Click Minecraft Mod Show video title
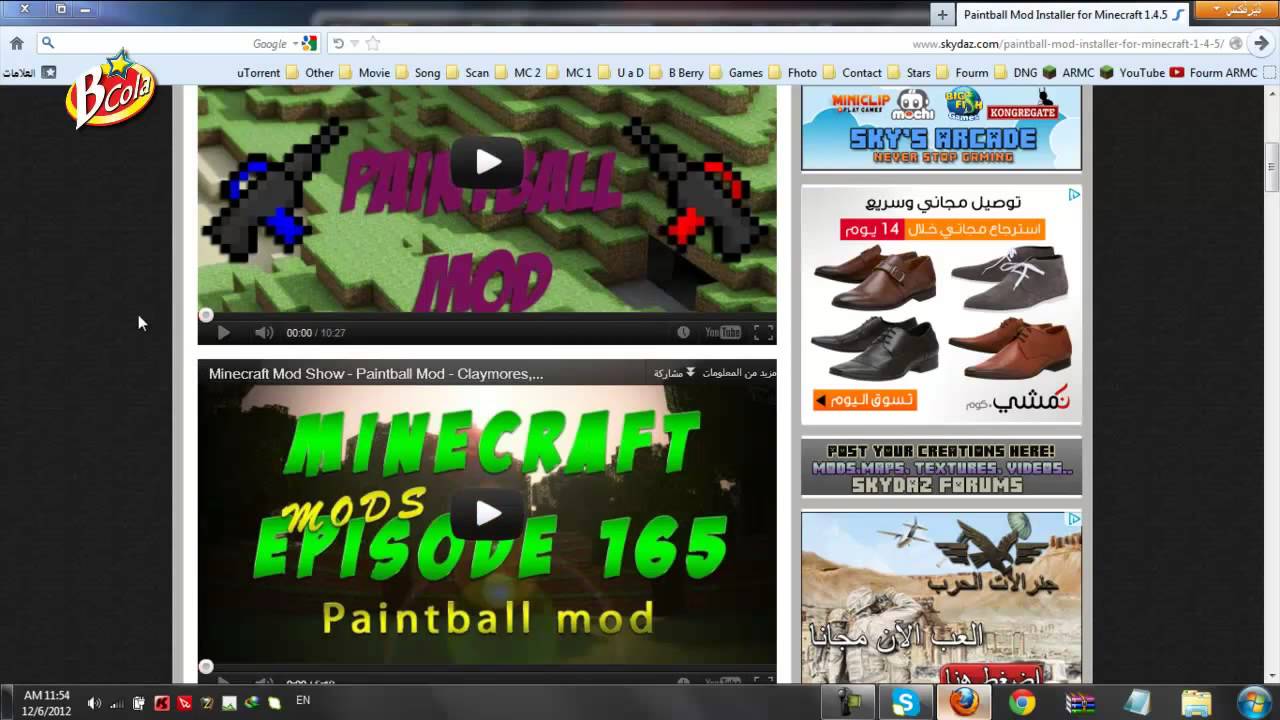This screenshot has width=1280, height=720. [x=376, y=373]
